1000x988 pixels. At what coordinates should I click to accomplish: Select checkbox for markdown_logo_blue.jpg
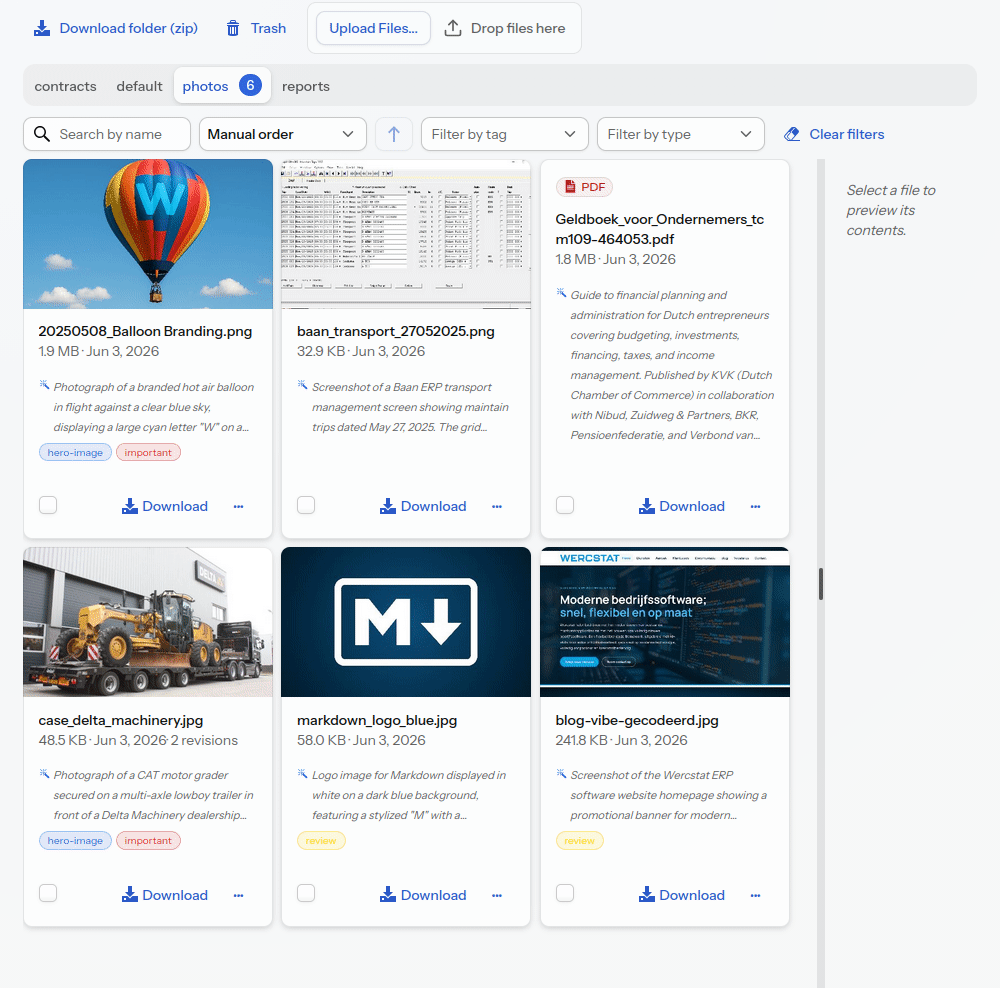[306, 893]
